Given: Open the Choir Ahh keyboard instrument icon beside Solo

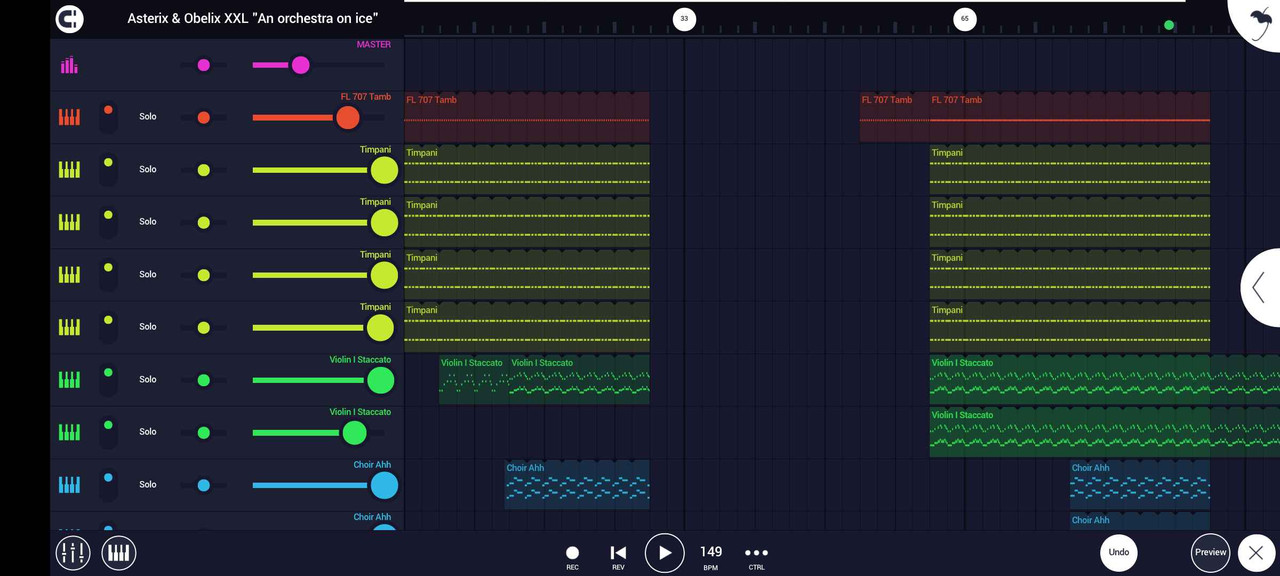Looking at the screenshot, I should pos(69,484).
